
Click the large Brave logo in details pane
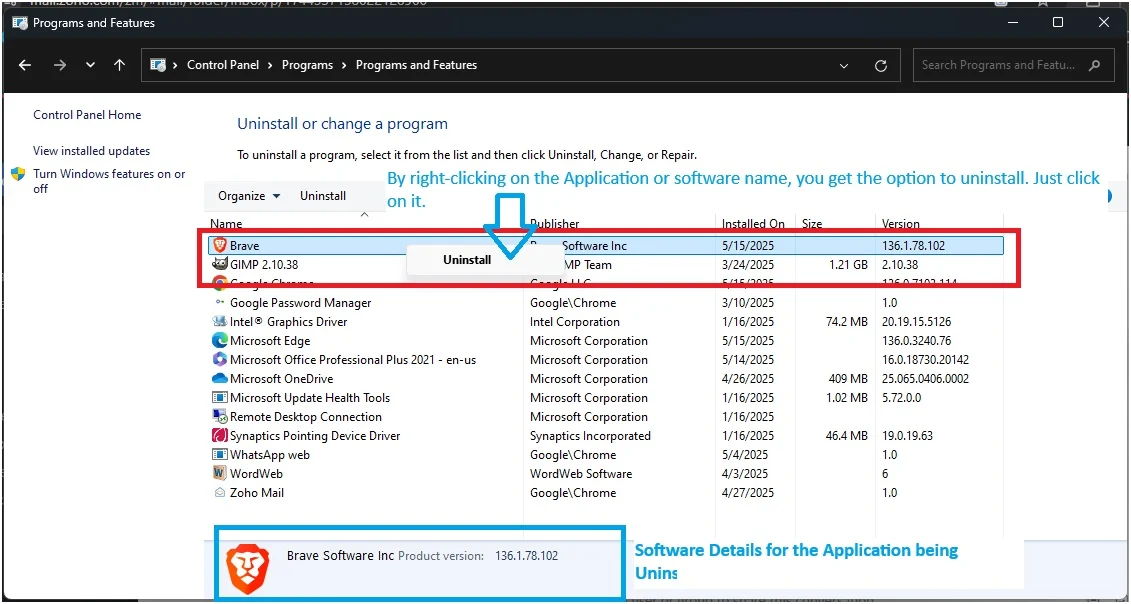[247, 569]
